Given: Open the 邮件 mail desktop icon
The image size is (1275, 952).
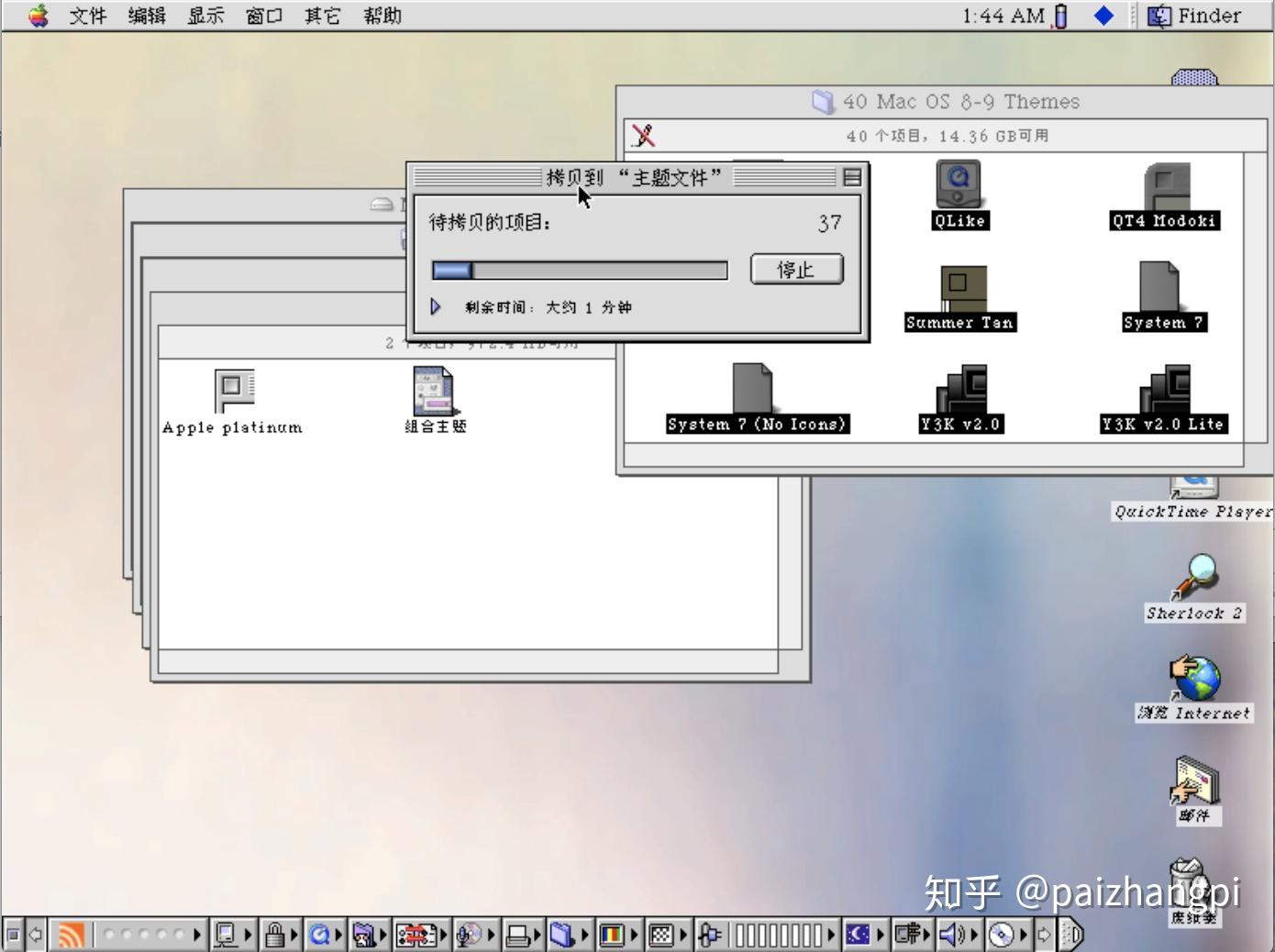Looking at the screenshot, I should [1194, 780].
